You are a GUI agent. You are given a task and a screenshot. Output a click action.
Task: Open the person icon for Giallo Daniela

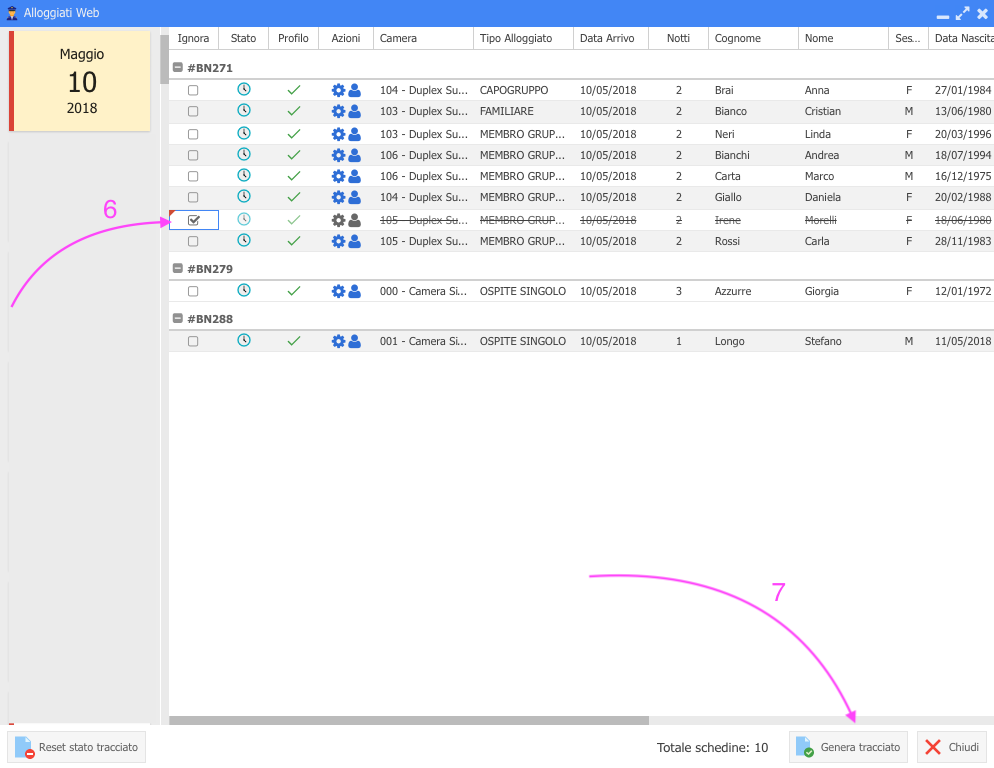pos(354,197)
